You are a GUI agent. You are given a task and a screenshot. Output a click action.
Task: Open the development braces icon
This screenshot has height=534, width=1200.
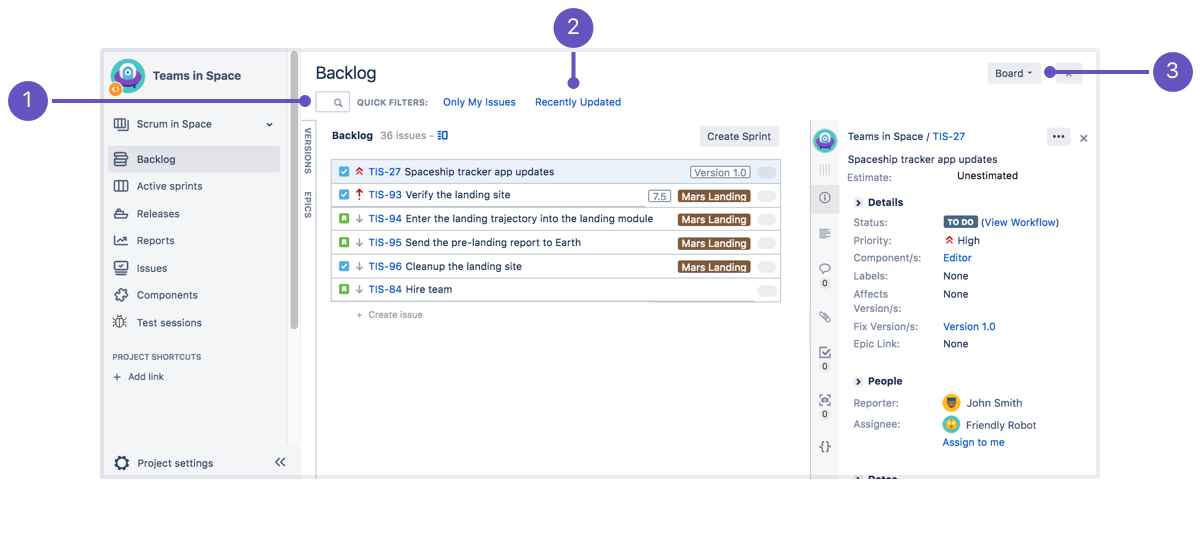(x=825, y=447)
